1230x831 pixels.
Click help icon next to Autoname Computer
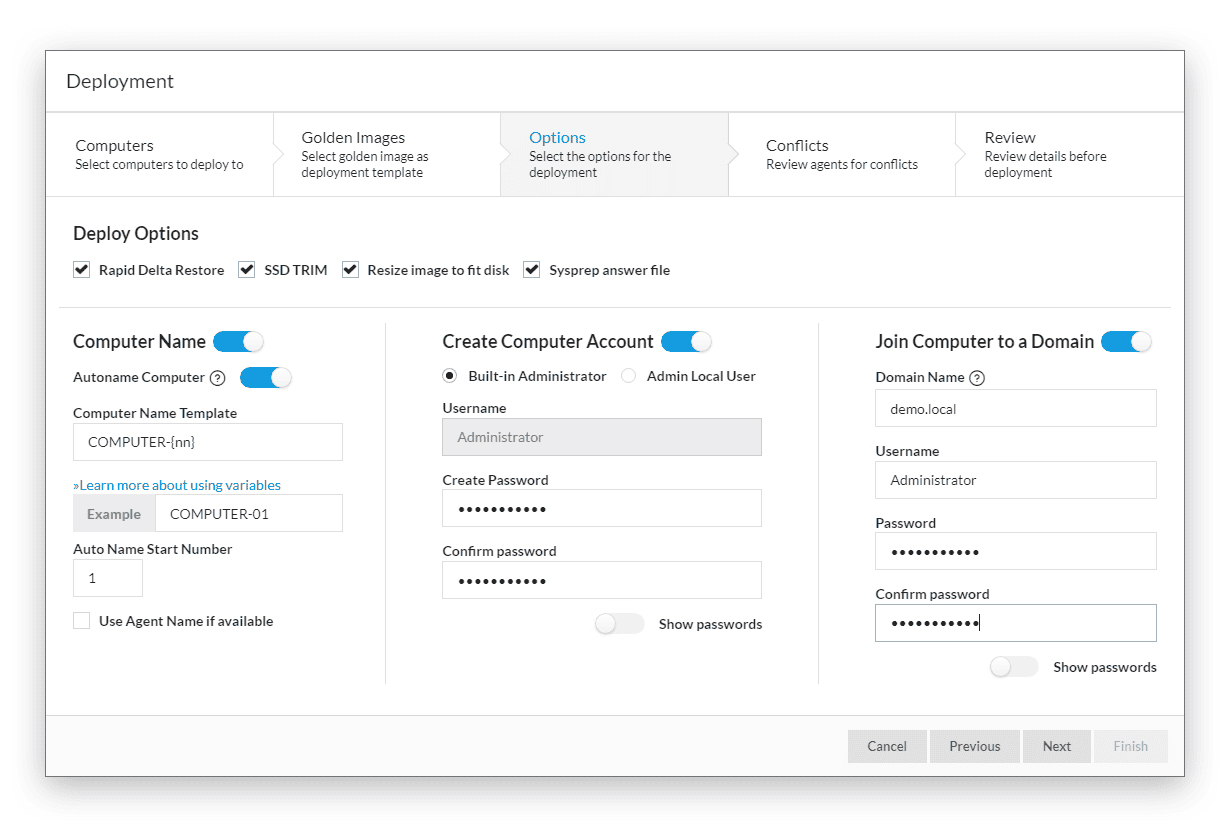[x=218, y=378]
